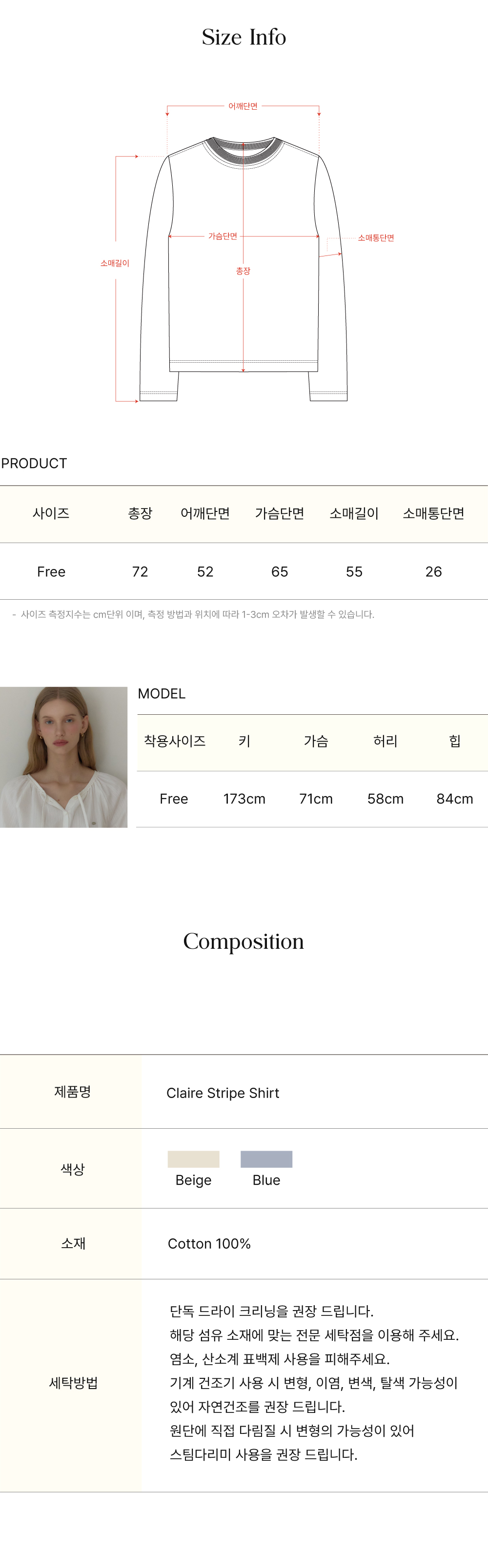Click the 세탁방법 row label
The image size is (488, 1568).
73,1383
